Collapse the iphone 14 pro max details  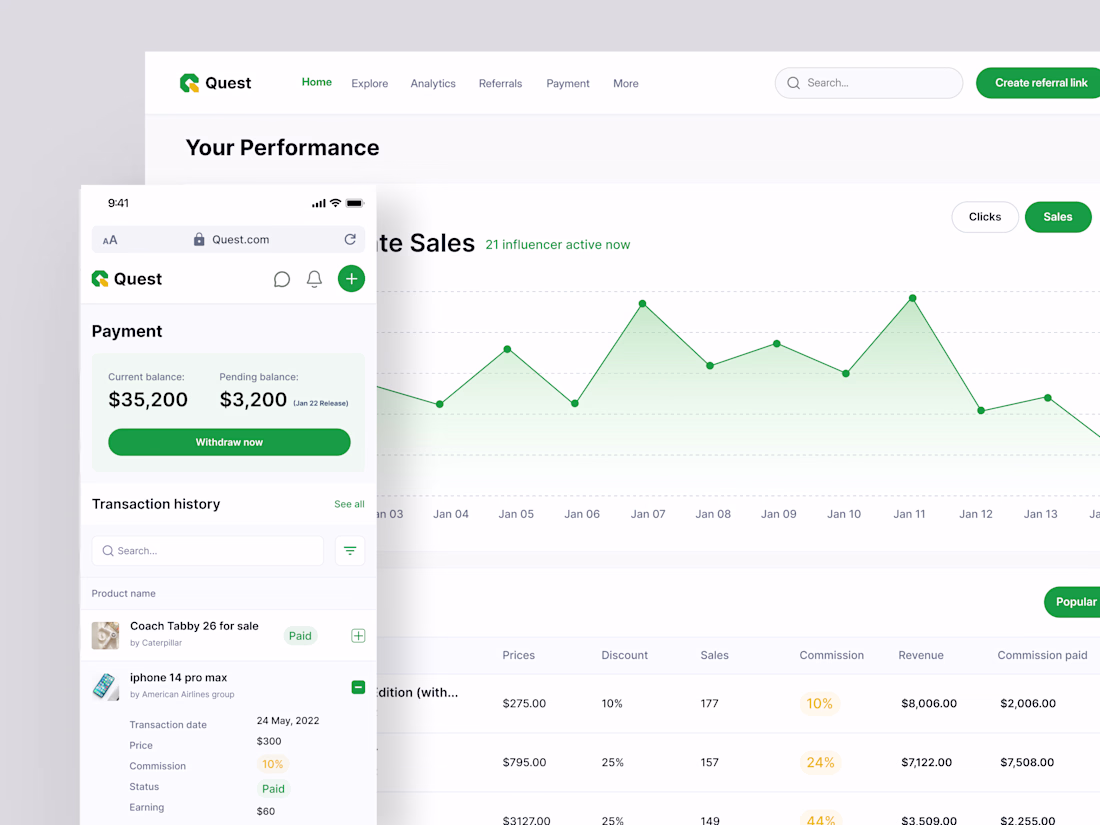tap(358, 688)
